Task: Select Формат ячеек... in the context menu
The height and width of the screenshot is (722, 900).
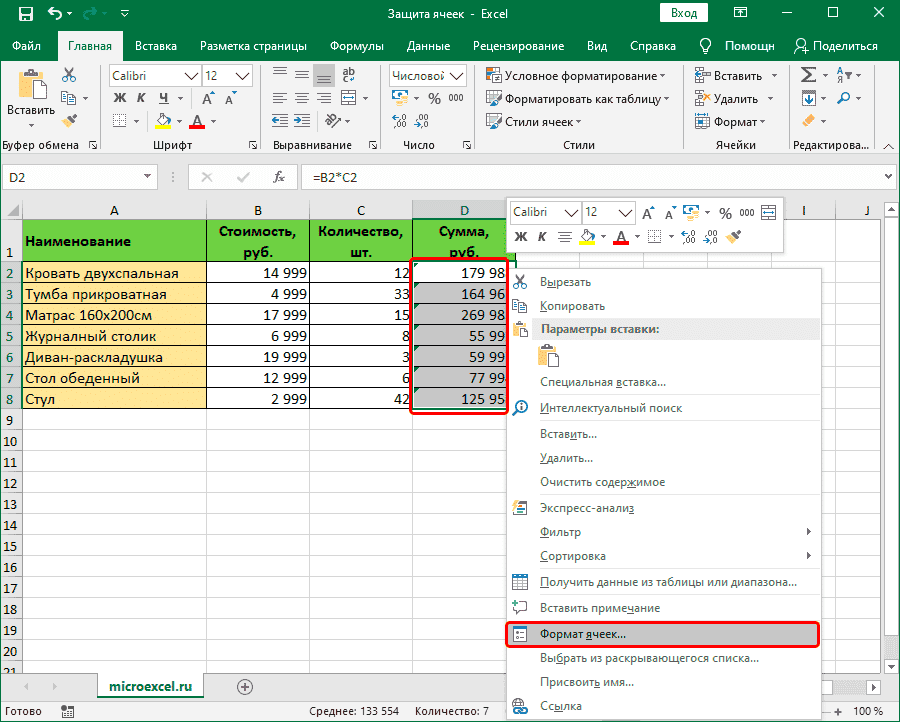Action: pos(583,634)
